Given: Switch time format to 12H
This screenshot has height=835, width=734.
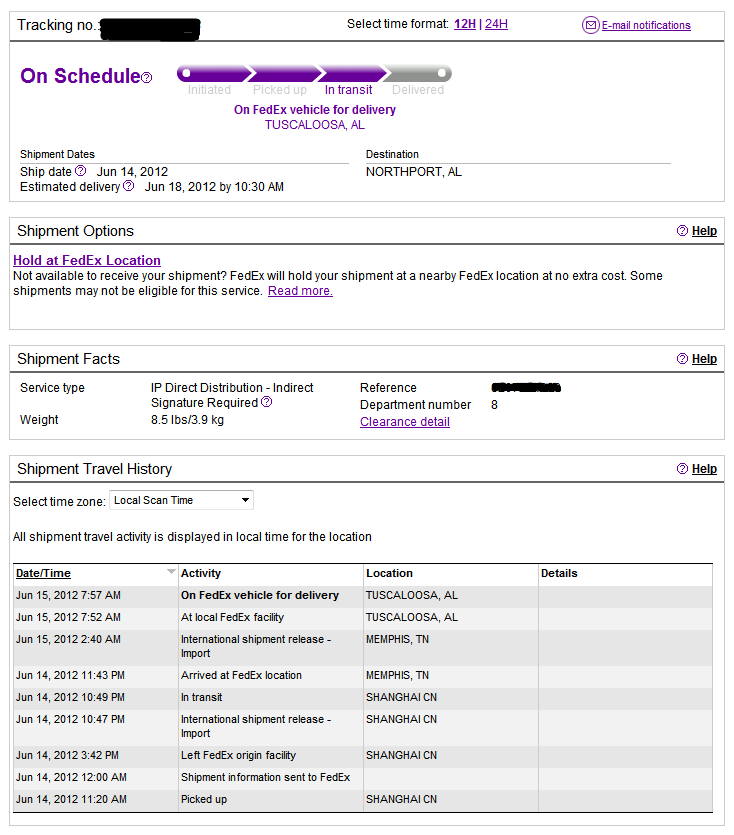Looking at the screenshot, I should (x=464, y=24).
